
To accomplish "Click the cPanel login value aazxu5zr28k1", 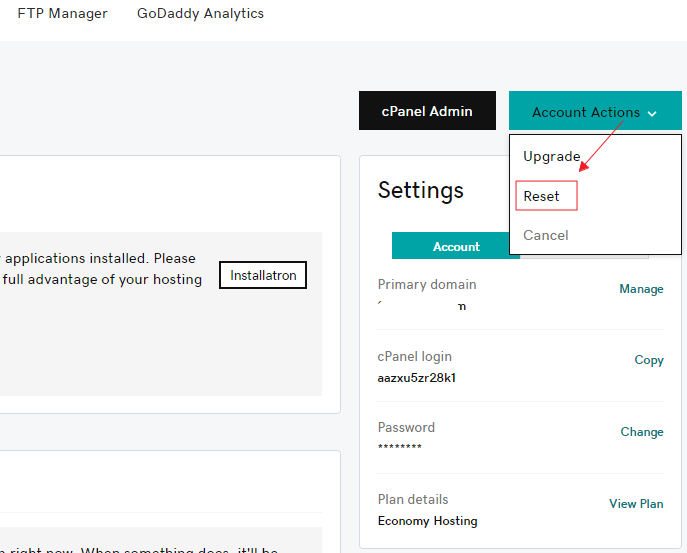I will [x=417, y=378].
